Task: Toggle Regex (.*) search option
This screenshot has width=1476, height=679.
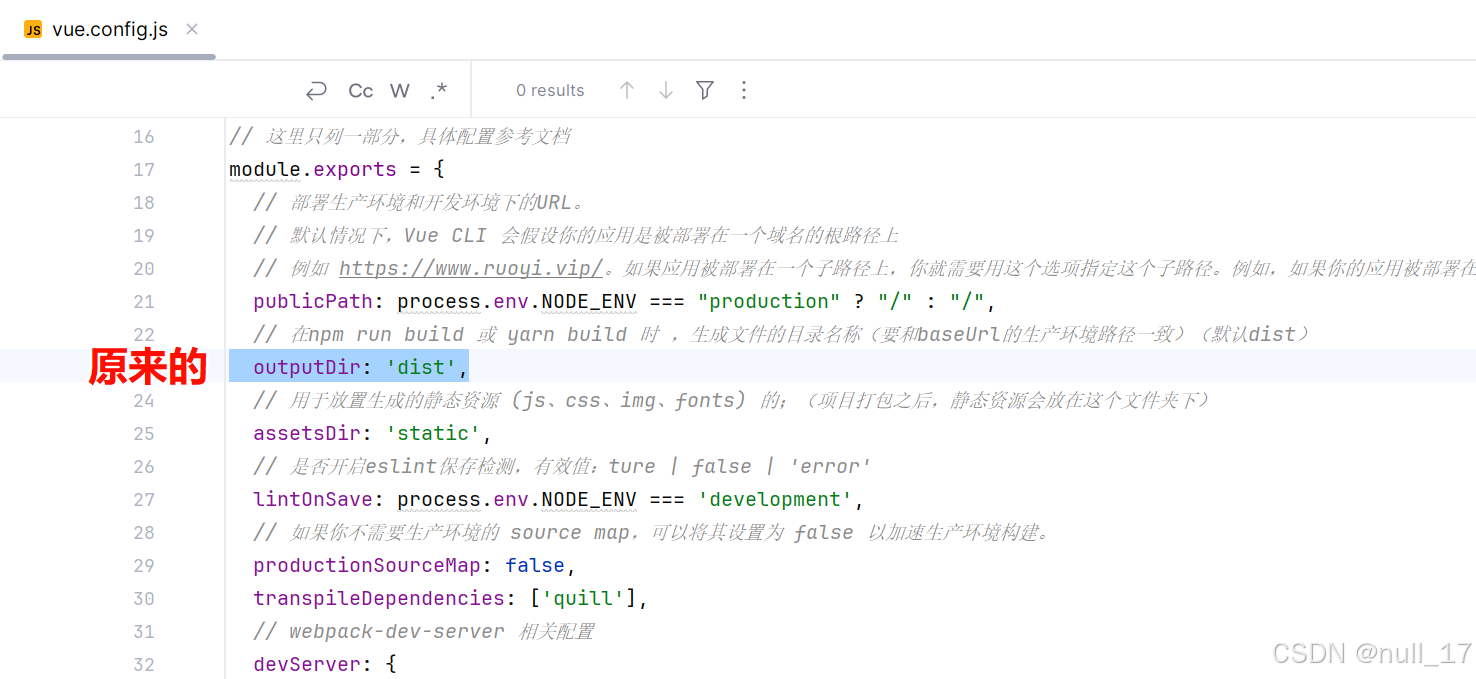Action: tap(438, 90)
